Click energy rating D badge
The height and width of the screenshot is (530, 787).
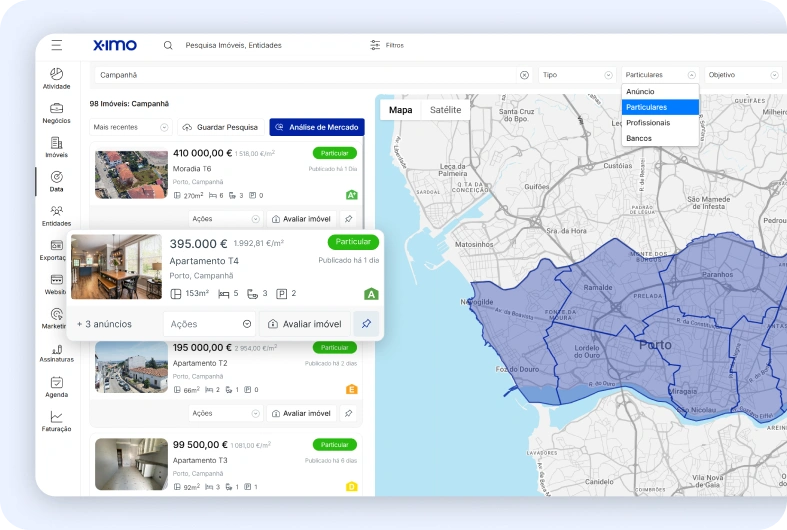[x=352, y=486]
